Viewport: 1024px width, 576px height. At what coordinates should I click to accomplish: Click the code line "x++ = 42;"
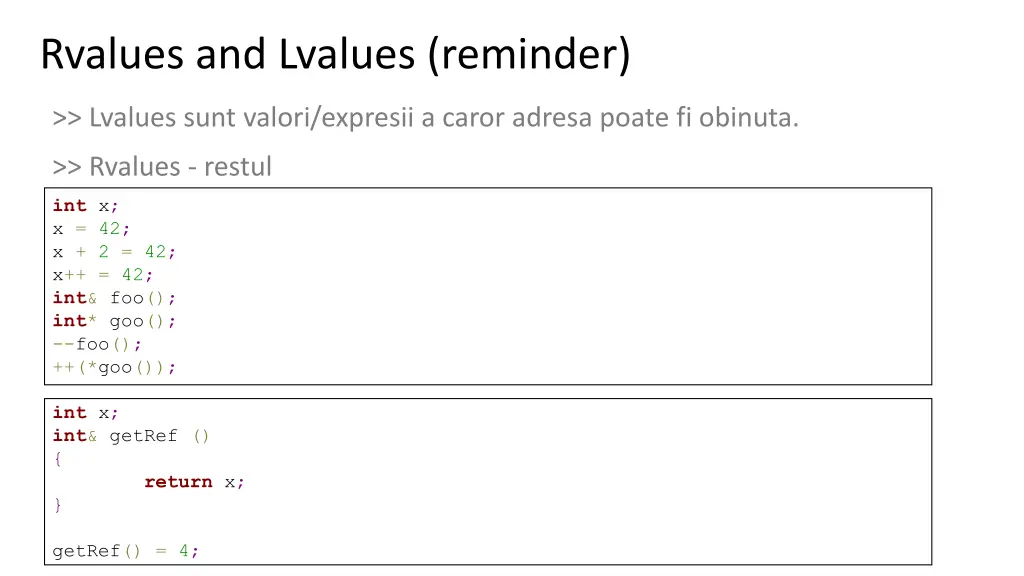click(x=103, y=275)
